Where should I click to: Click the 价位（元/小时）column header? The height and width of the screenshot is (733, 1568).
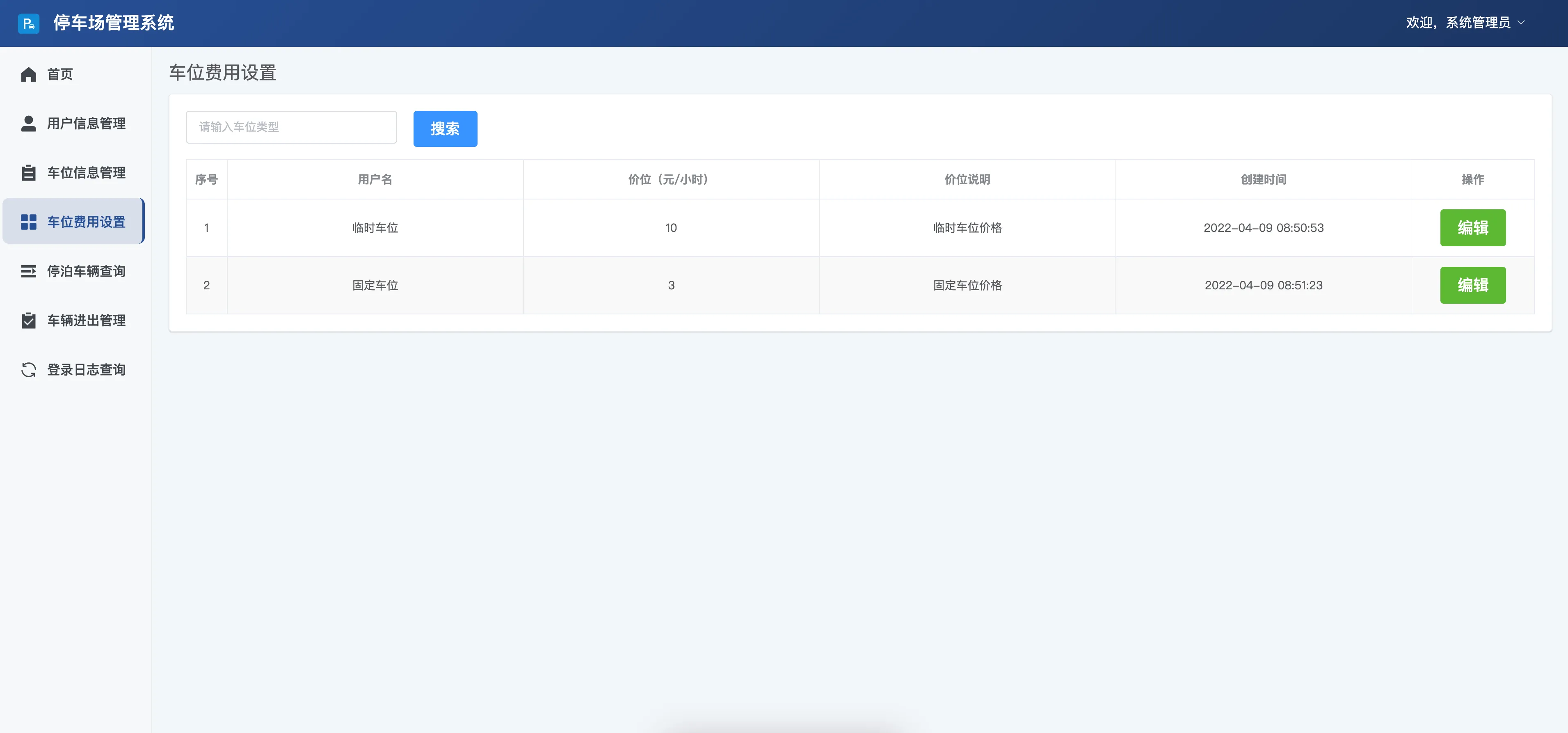670,180
